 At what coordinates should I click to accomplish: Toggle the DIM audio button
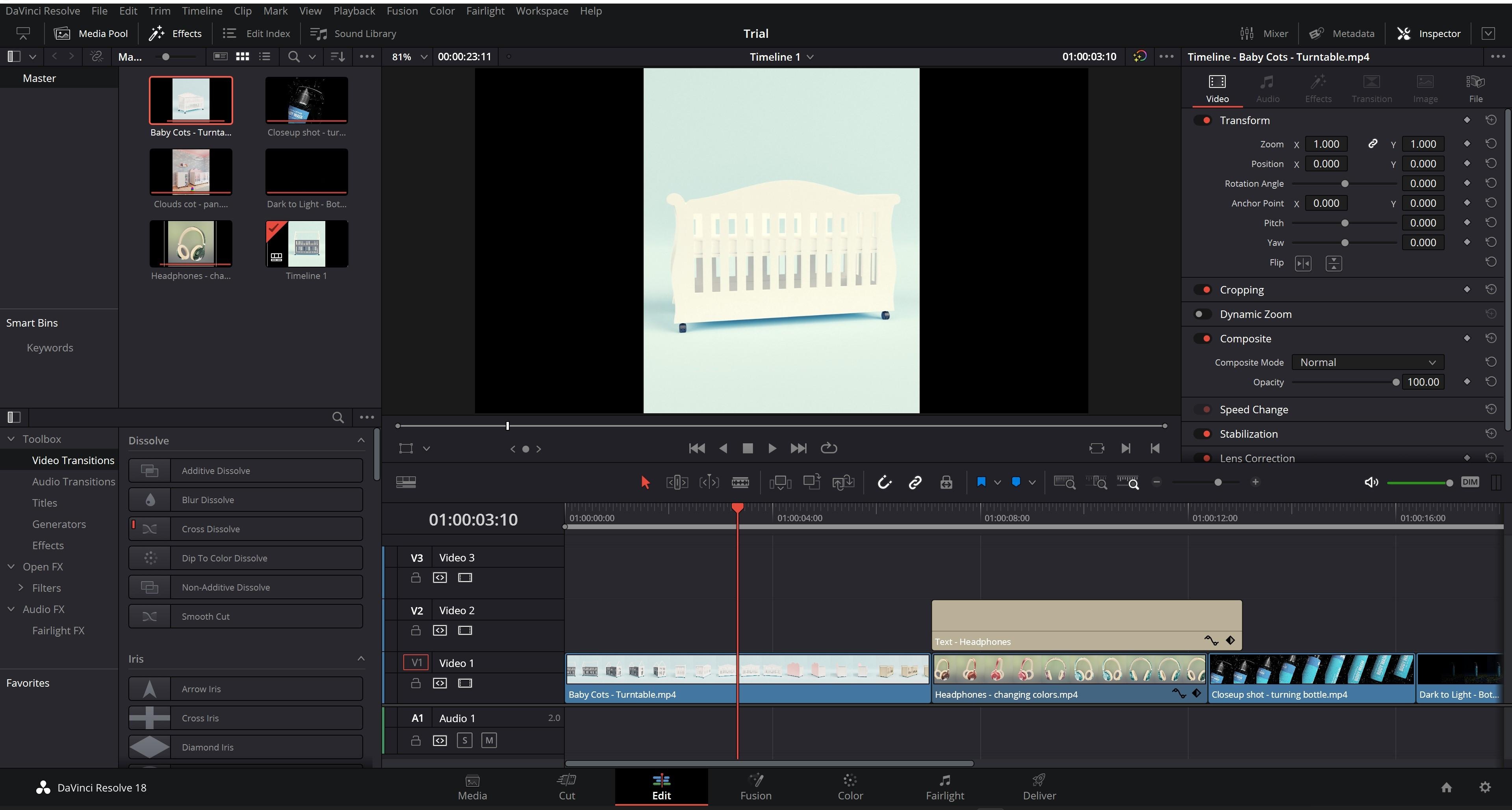click(x=1470, y=482)
